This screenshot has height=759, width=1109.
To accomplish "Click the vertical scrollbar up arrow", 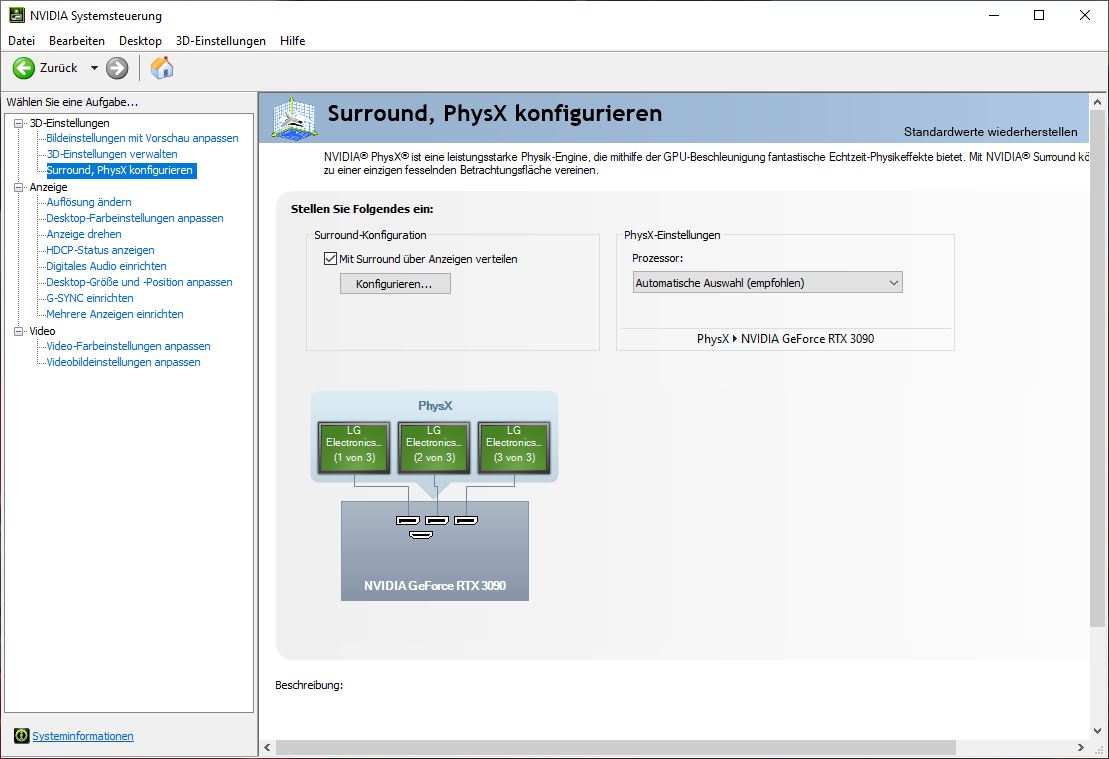I will [x=1098, y=102].
